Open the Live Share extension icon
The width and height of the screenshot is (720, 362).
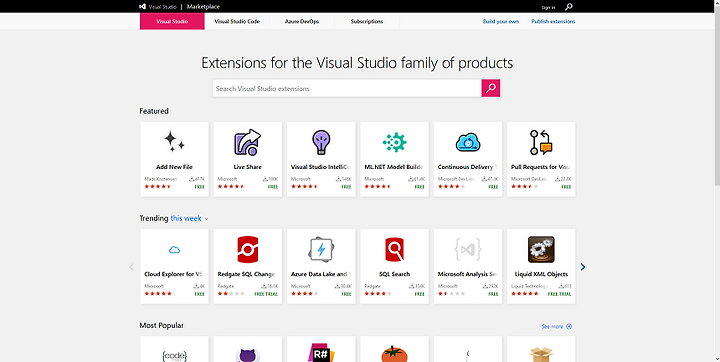[x=248, y=142]
